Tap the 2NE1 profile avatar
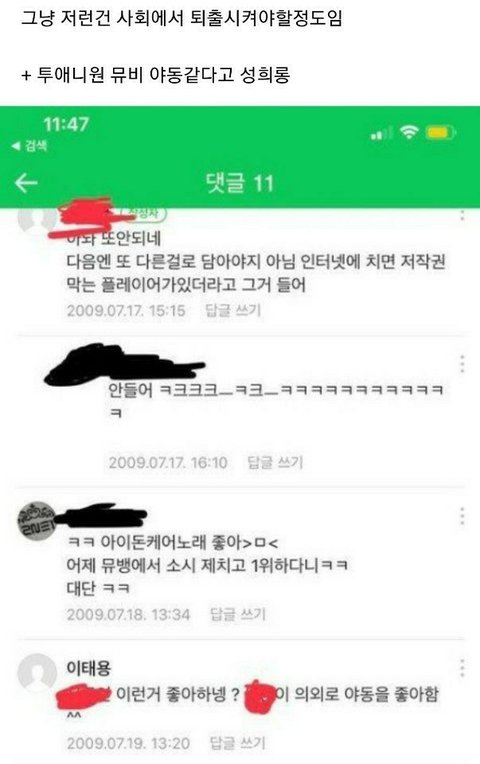480x764 pixels. [x=37, y=521]
